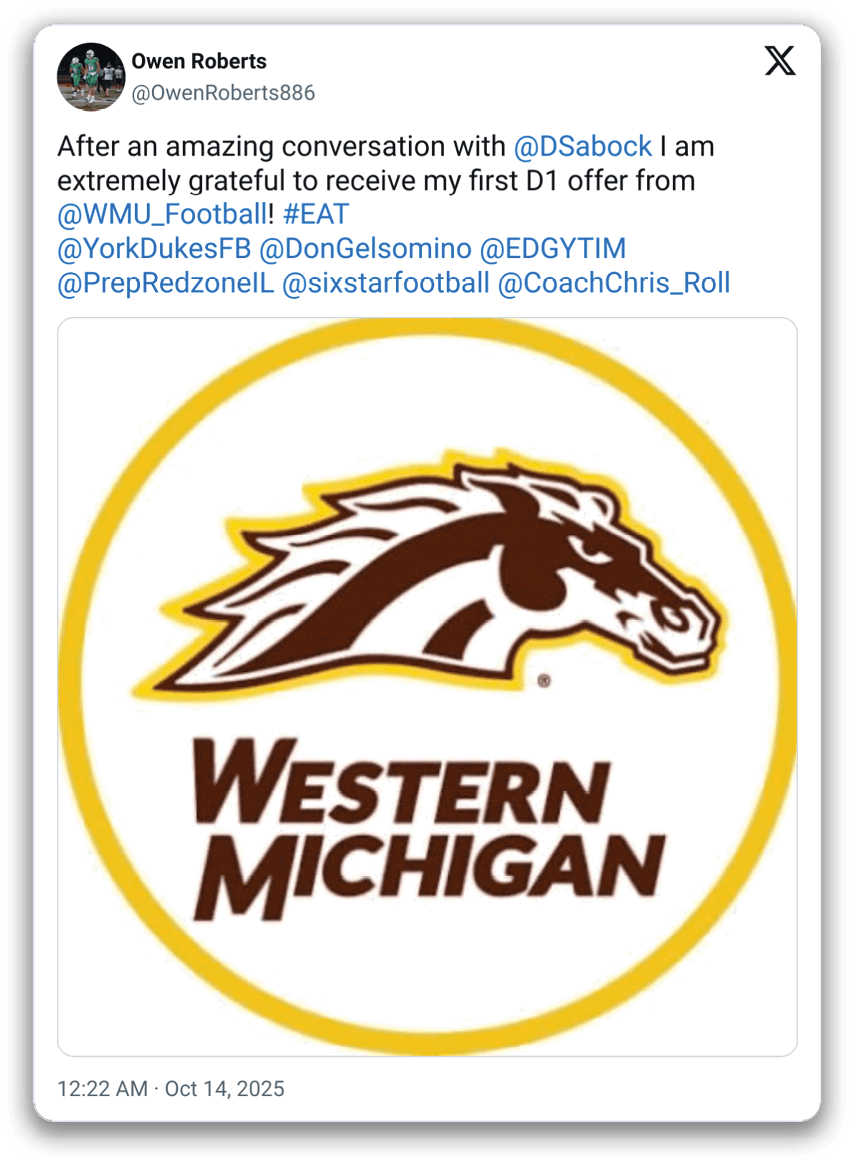Click the Oct 14, 2025 date
The width and height of the screenshot is (854, 1164).
[x=224, y=1088]
